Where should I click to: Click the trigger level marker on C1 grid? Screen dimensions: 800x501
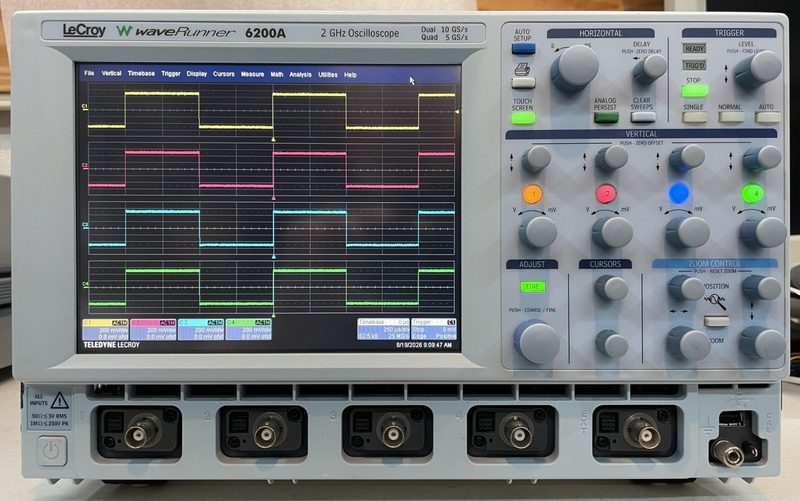457,111
